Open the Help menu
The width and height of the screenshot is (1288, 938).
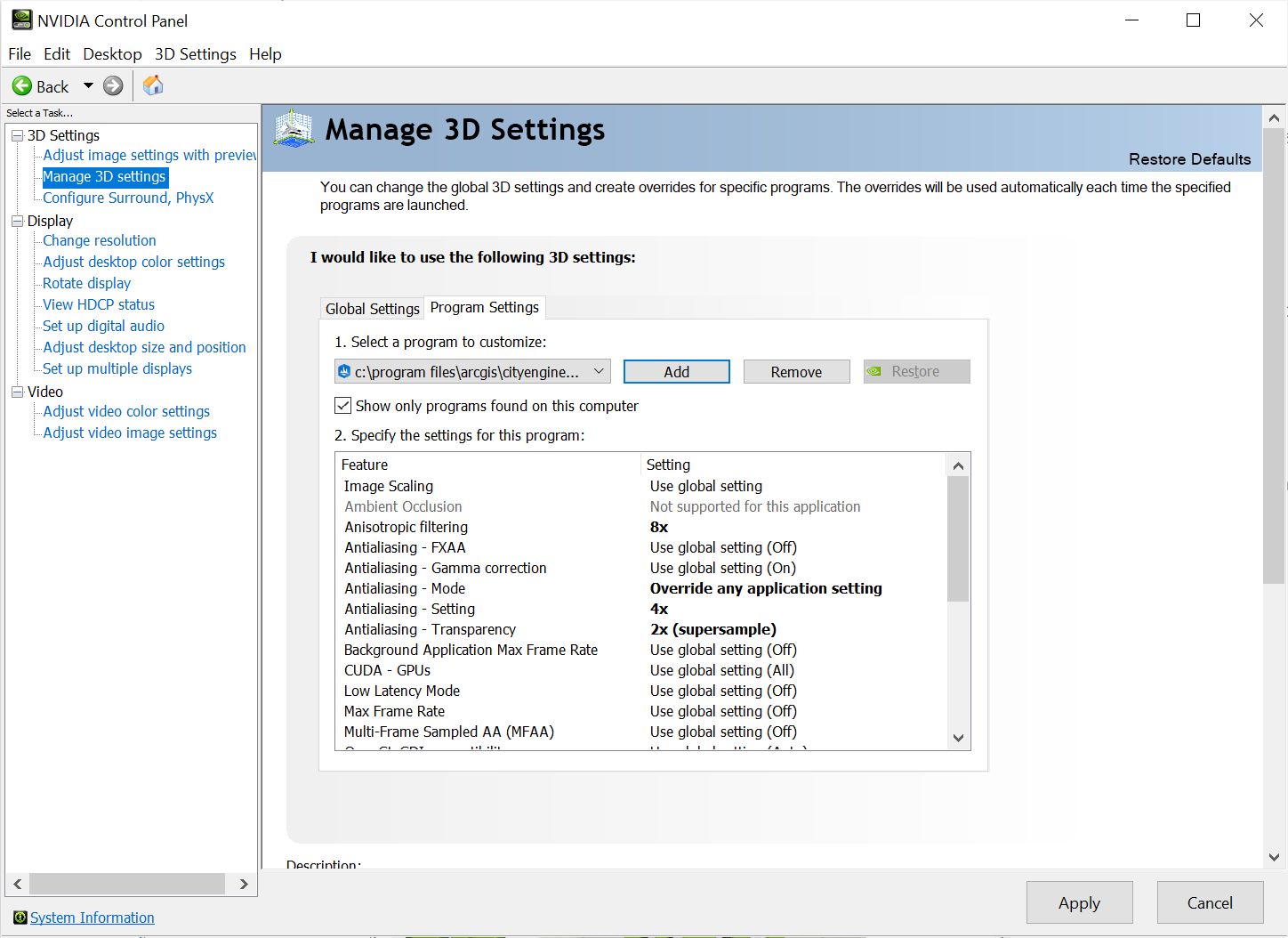265,54
